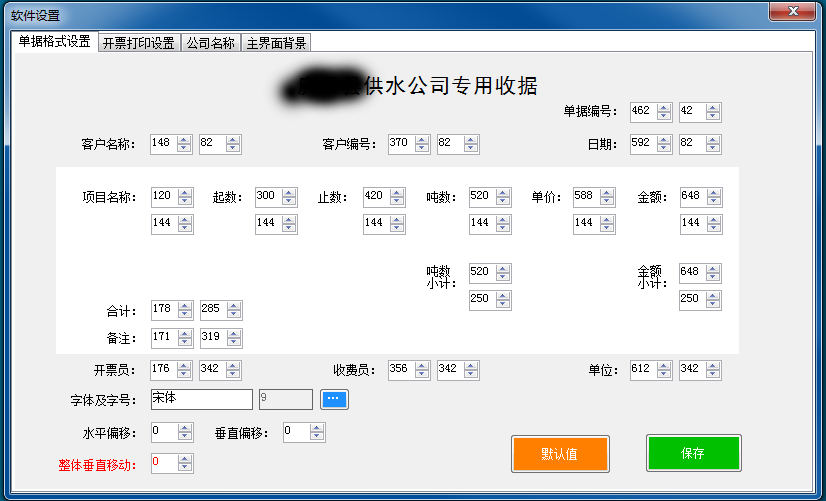Increase the 144 value under 止数
This screenshot has width=826, height=501.
[397, 220]
